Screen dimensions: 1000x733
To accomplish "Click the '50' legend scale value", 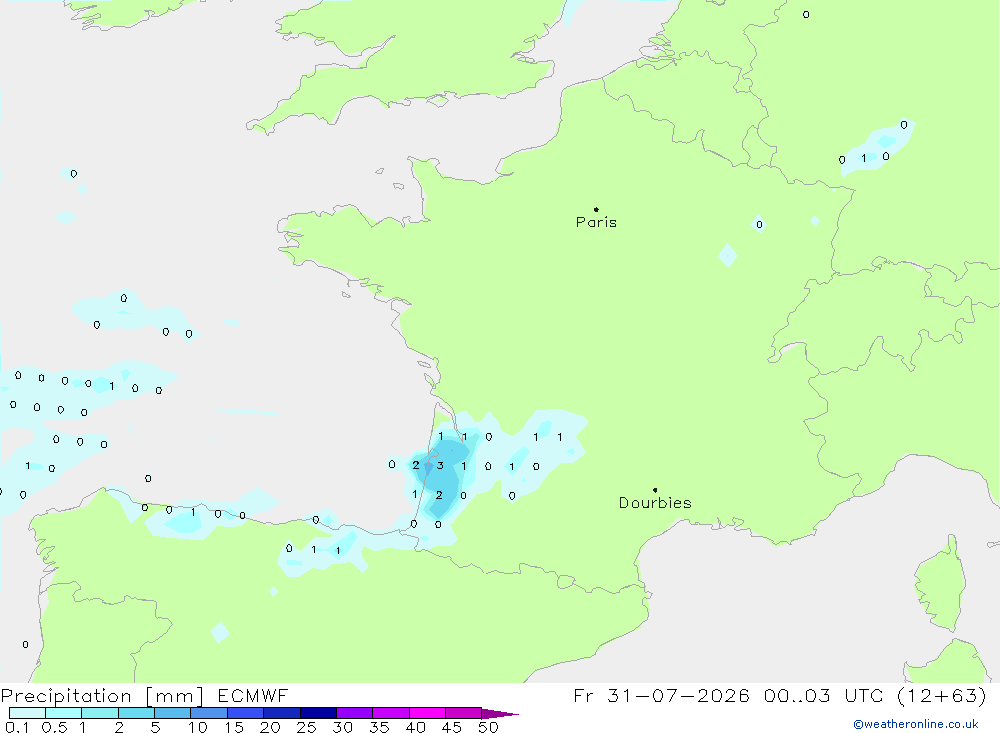I will coord(488,727).
